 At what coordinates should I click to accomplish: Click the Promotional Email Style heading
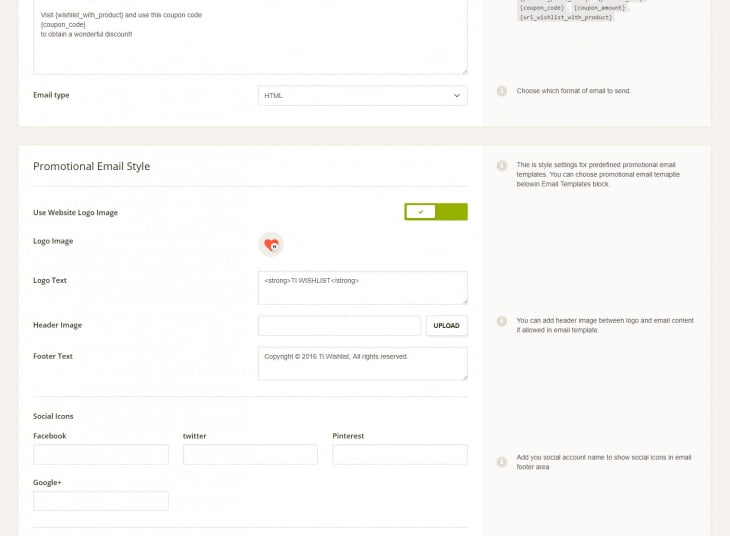click(x=92, y=166)
